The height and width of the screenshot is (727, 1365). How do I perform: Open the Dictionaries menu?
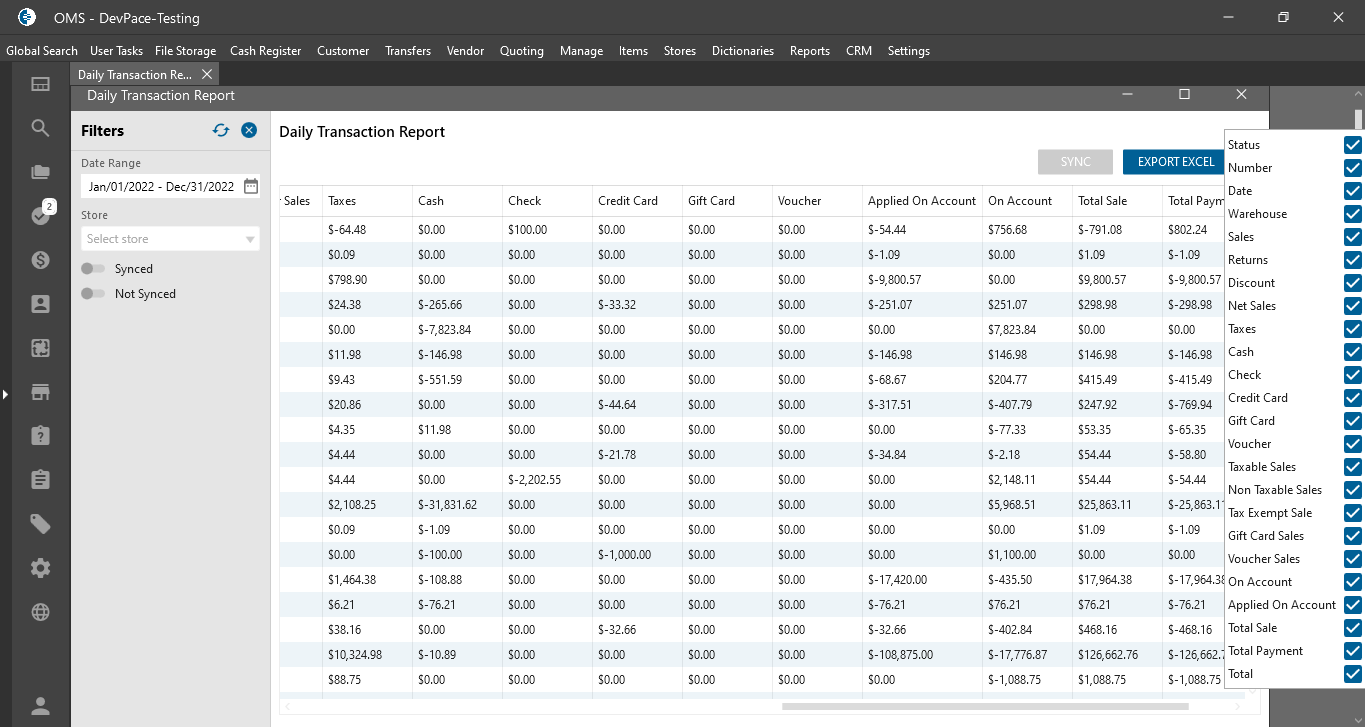pos(742,51)
